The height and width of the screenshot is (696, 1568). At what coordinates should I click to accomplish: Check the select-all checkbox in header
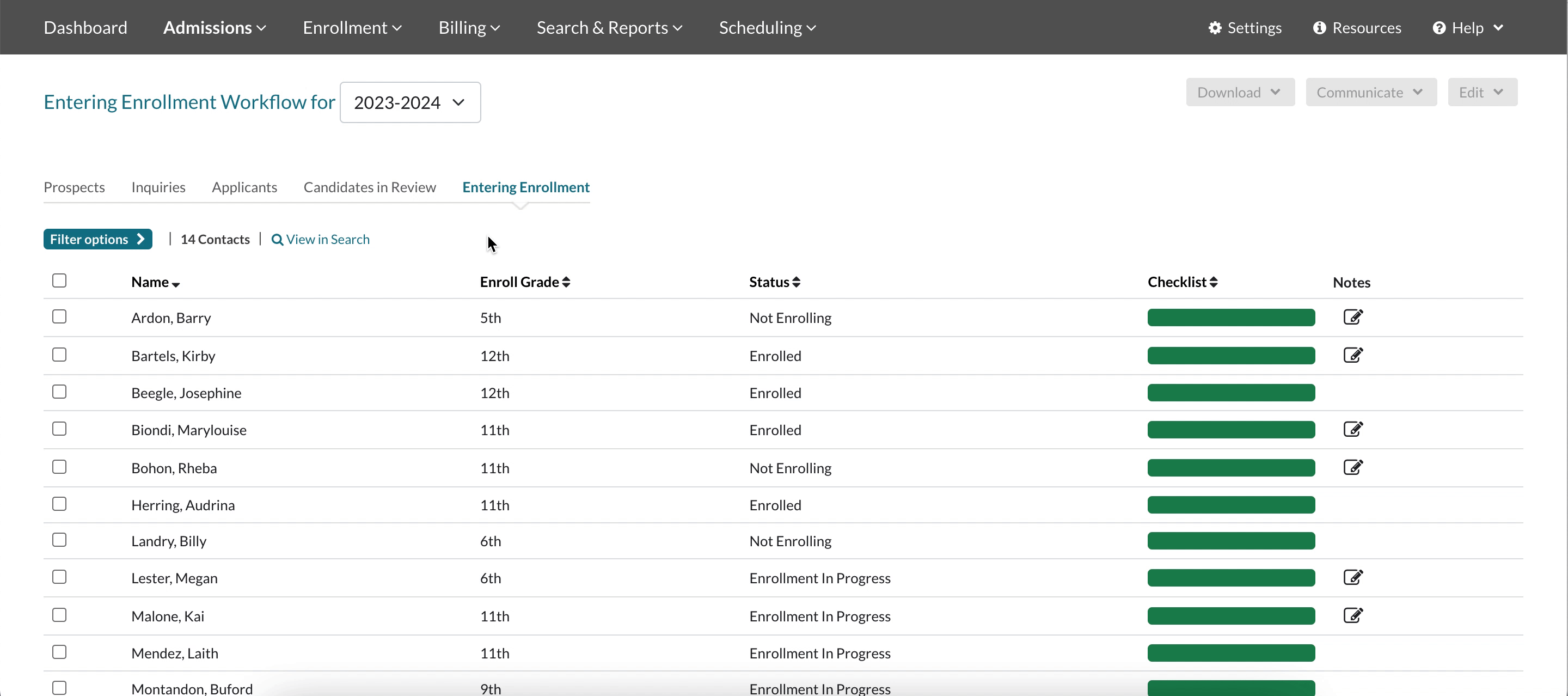pyautogui.click(x=59, y=280)
